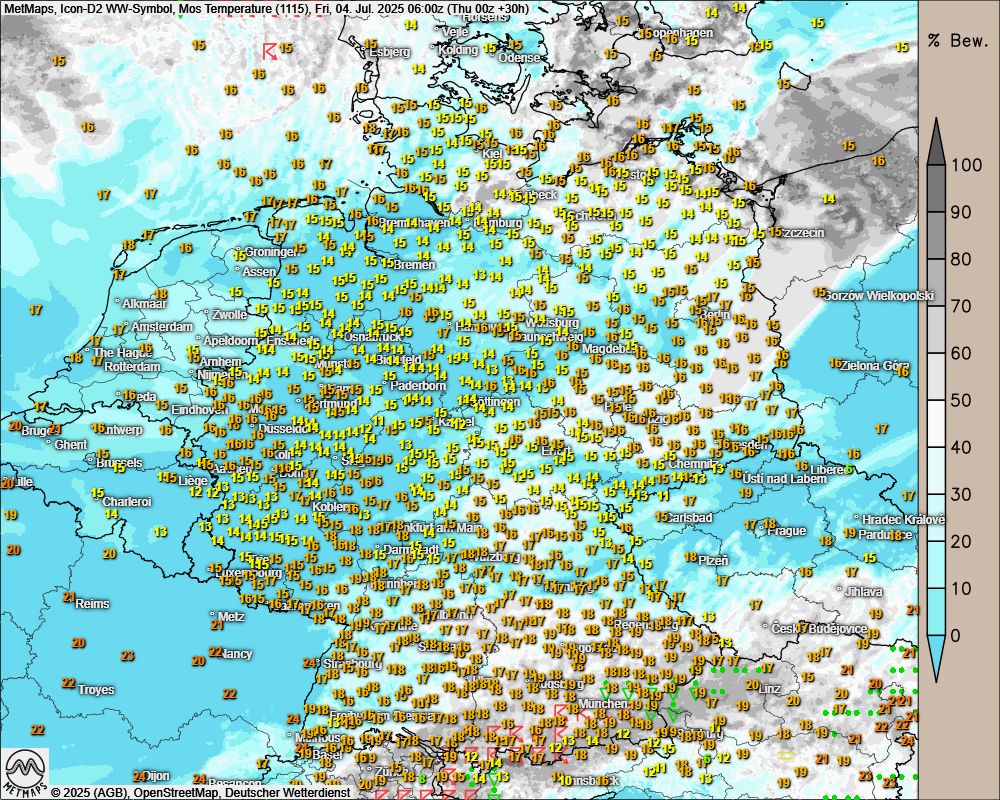1000x800 pixels.
Task: Click the green rain dots right of Liberec
Action: pyautogui.click(x=849, y=469)
